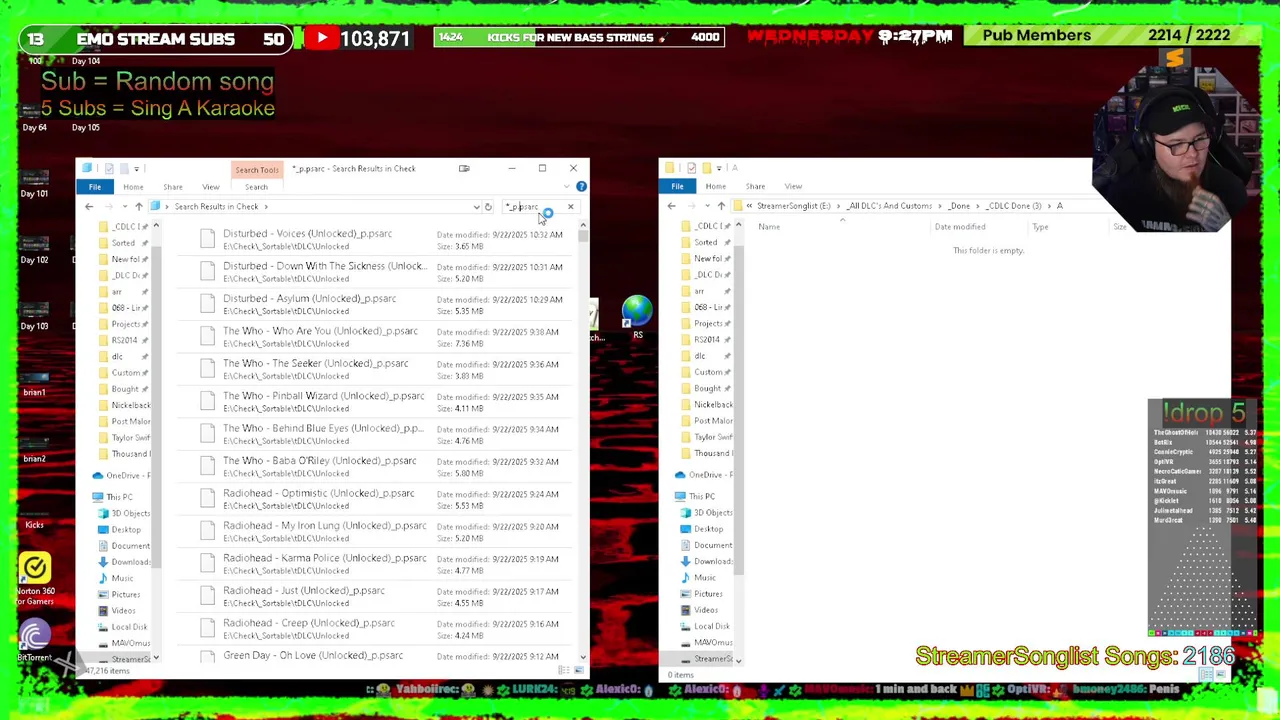Click file icon for The Who - The Seeker
Viewport: 1280px width, 720px height.
pyautogui.click(x=207, y=368)
